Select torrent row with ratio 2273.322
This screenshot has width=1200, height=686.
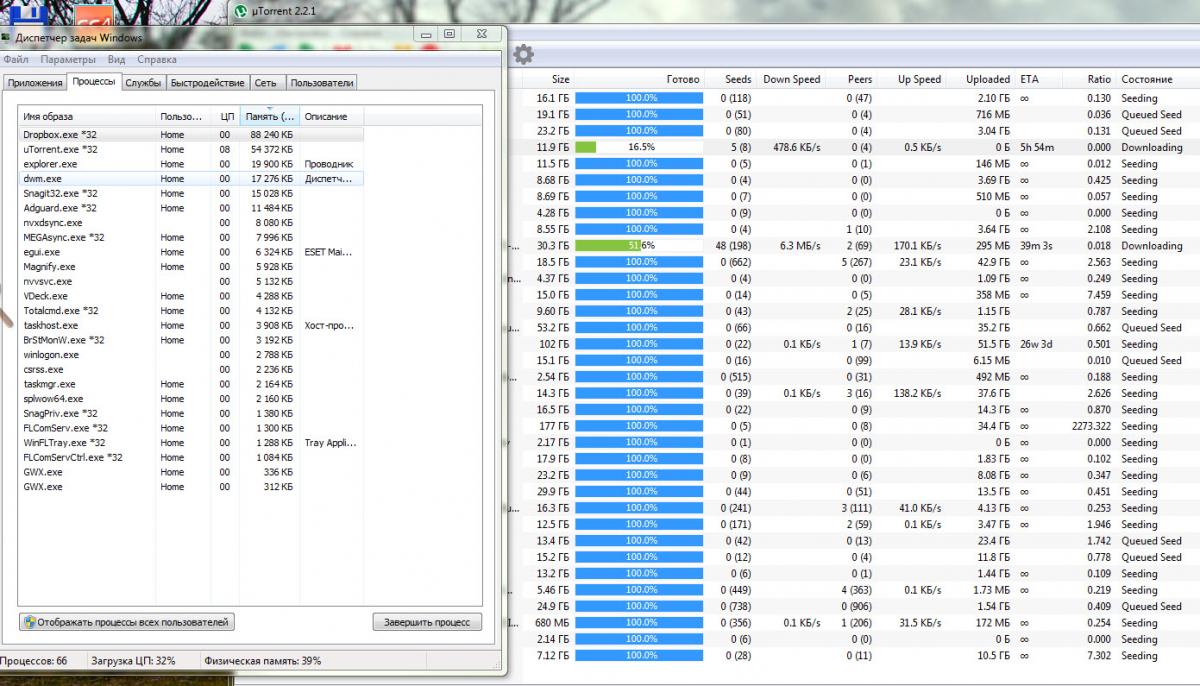(x=855, y=426)
